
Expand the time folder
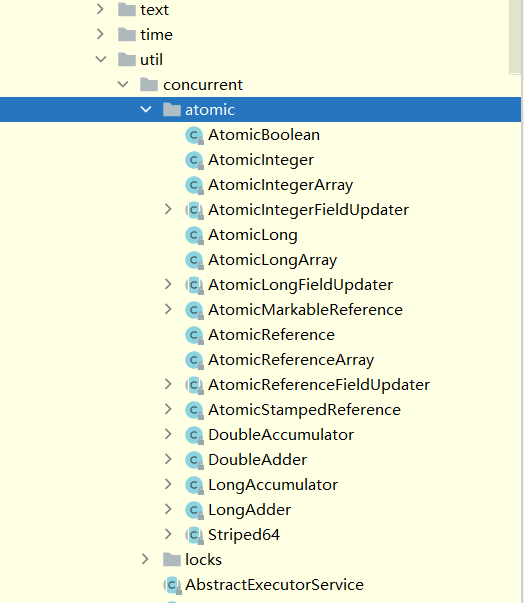point(100,34)
